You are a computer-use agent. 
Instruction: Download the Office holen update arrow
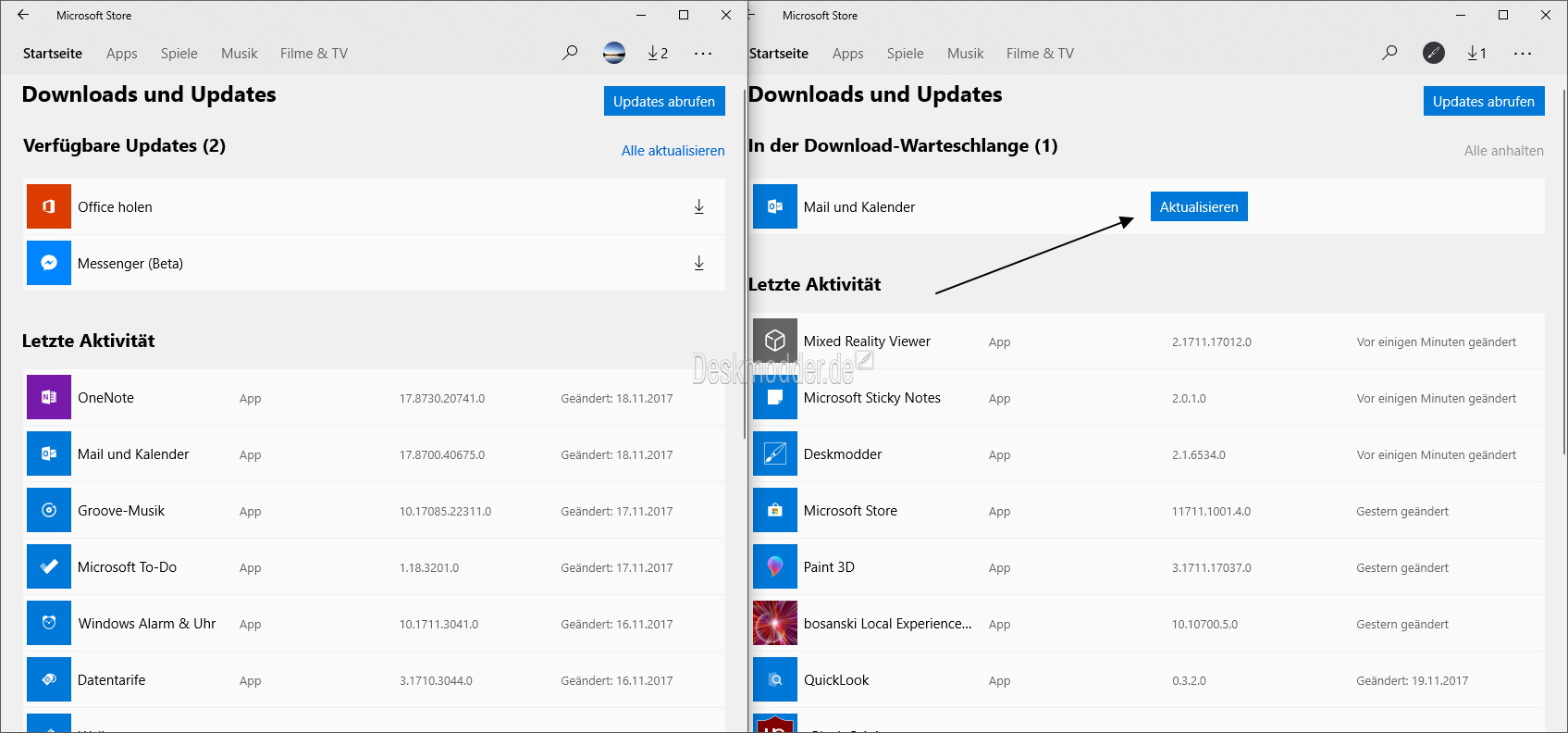pos(699,206)
